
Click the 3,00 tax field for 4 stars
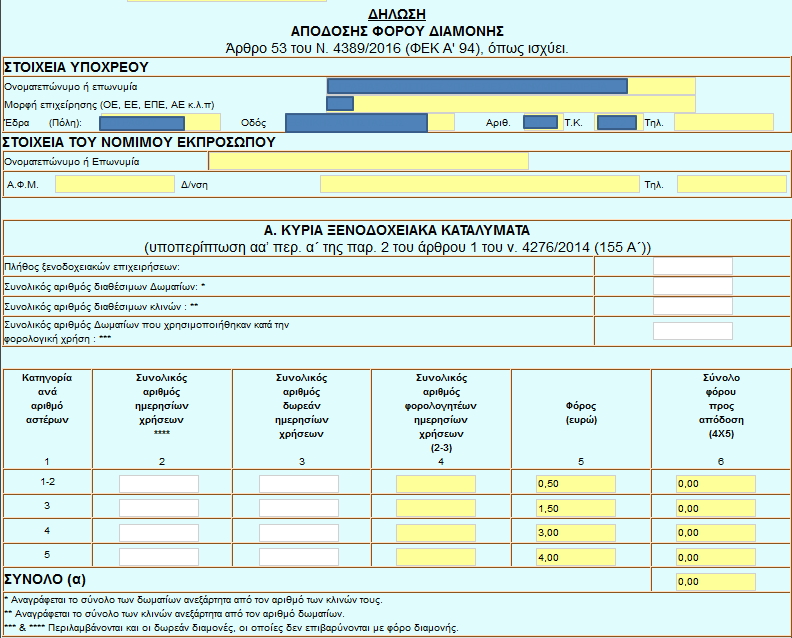576,533
